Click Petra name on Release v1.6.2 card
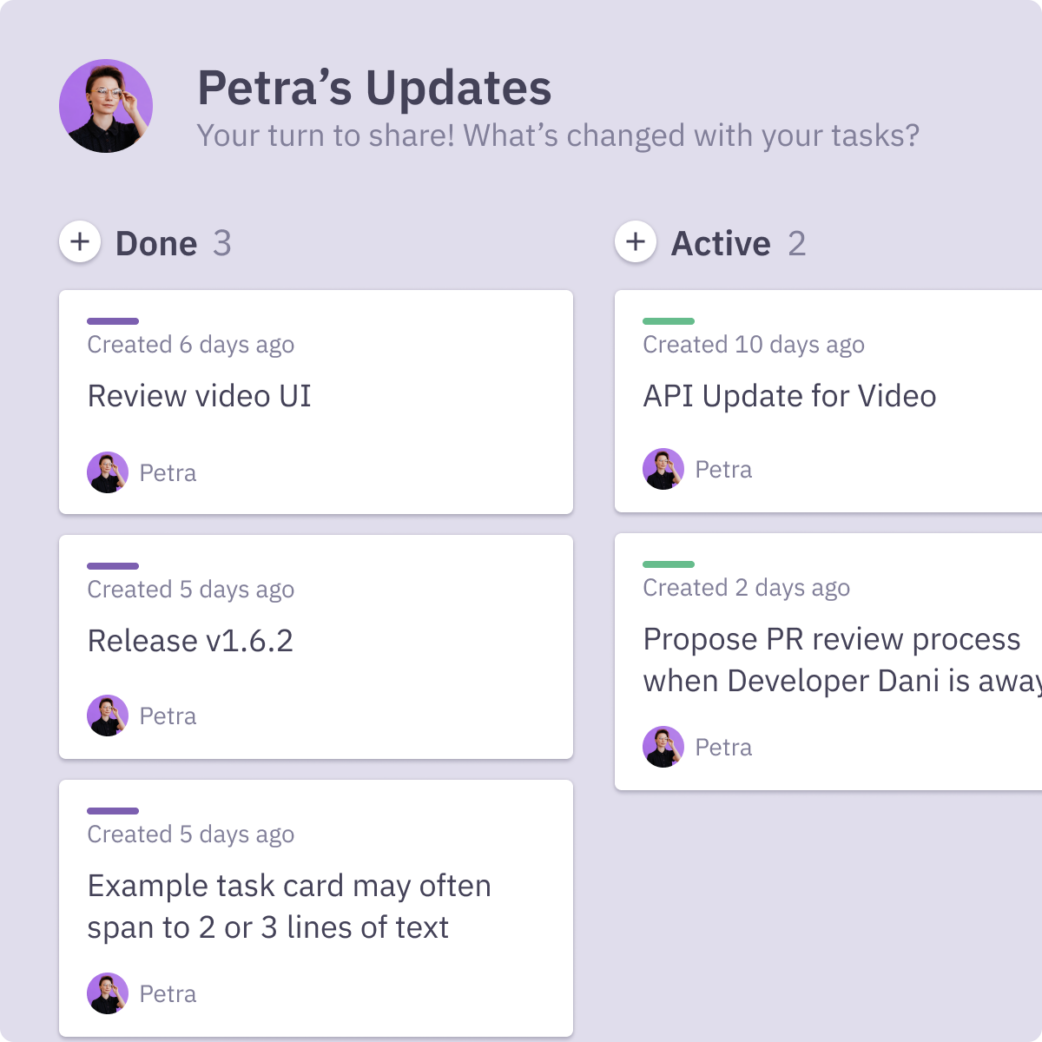This screenshot has width=1042, height=1042. click(x=168, y=716)
